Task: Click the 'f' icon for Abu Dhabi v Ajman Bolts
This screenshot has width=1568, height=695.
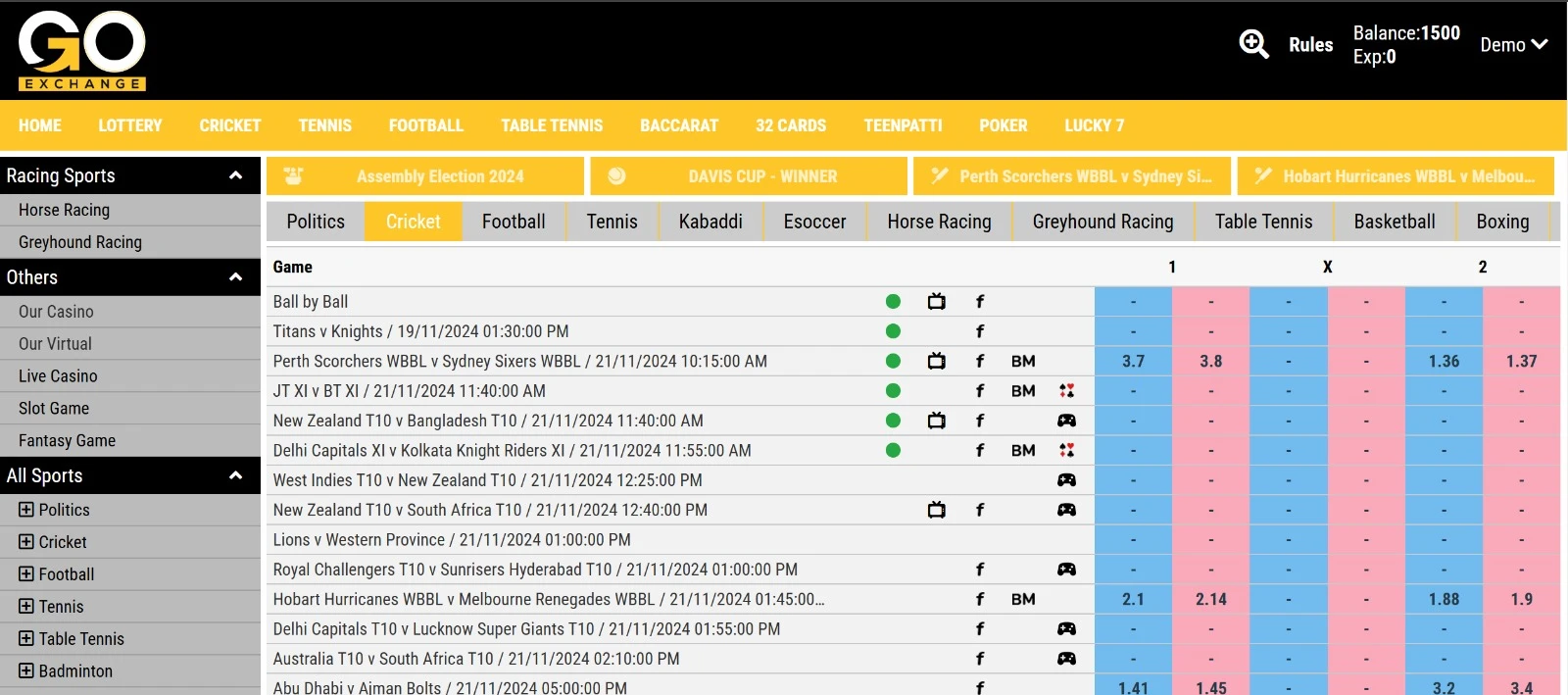Action: [x=980, y=687]
